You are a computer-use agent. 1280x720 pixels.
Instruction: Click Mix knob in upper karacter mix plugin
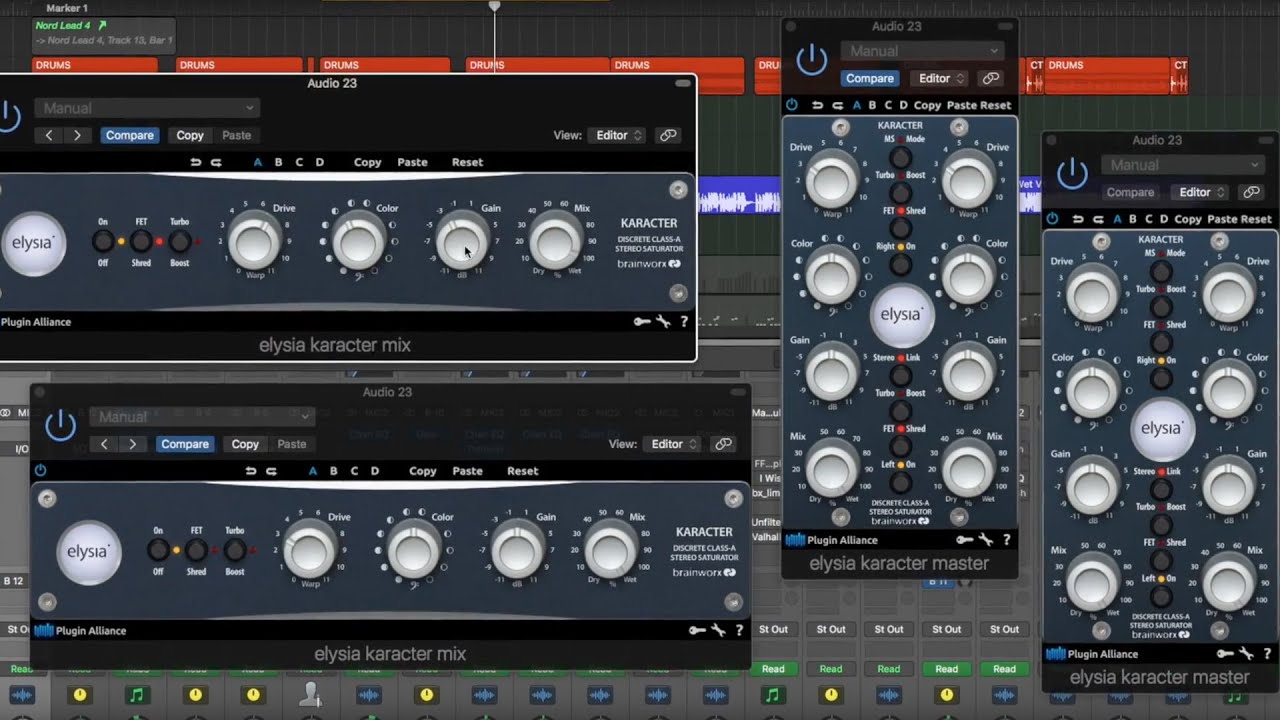click(554, 241)
